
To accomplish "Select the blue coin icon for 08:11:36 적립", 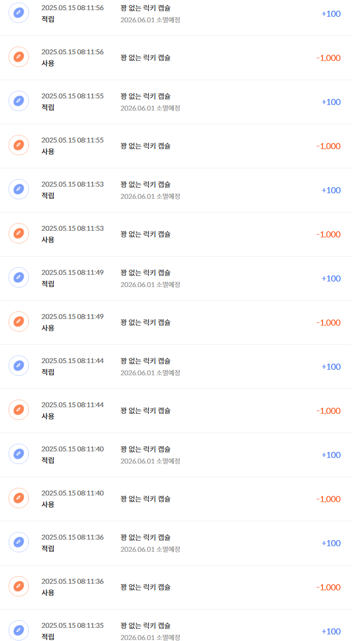I will (19, 542).
